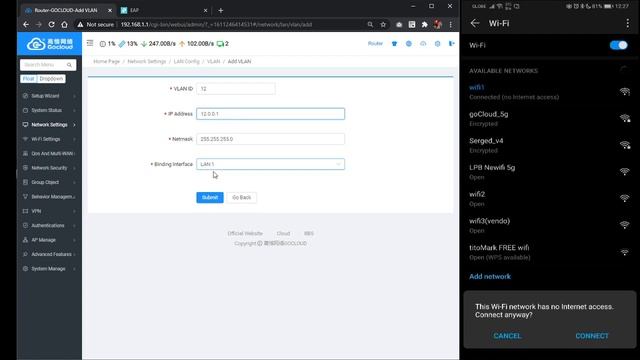
Task: Click the Not secure warning icon
Action: pyautogui.click(x=80, y=24)
